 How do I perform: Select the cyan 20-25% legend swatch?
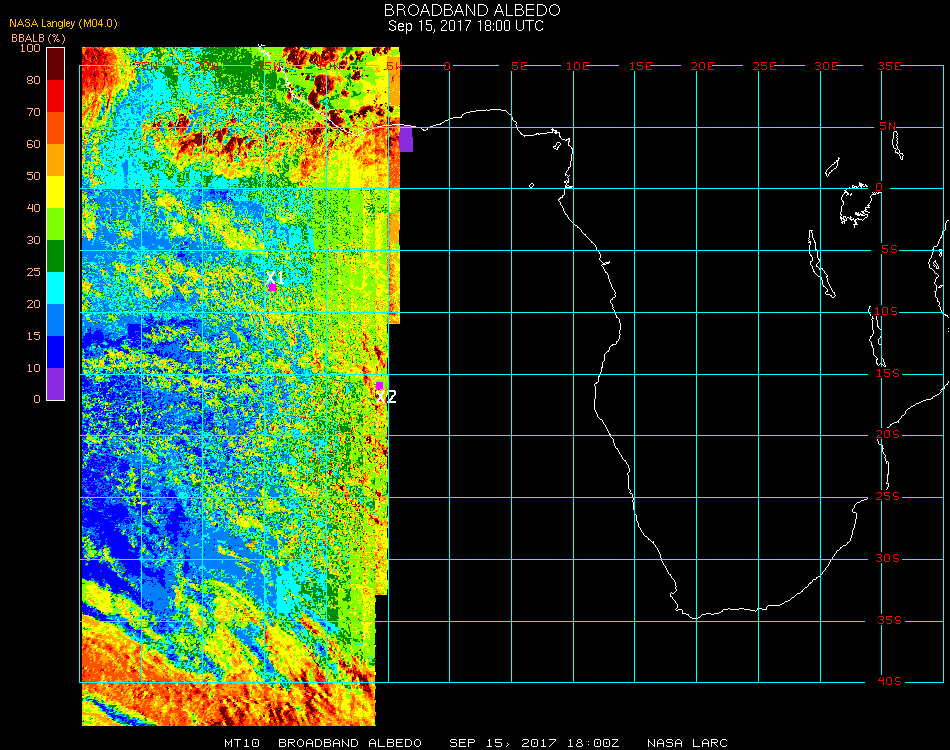(x=56, y=287)
